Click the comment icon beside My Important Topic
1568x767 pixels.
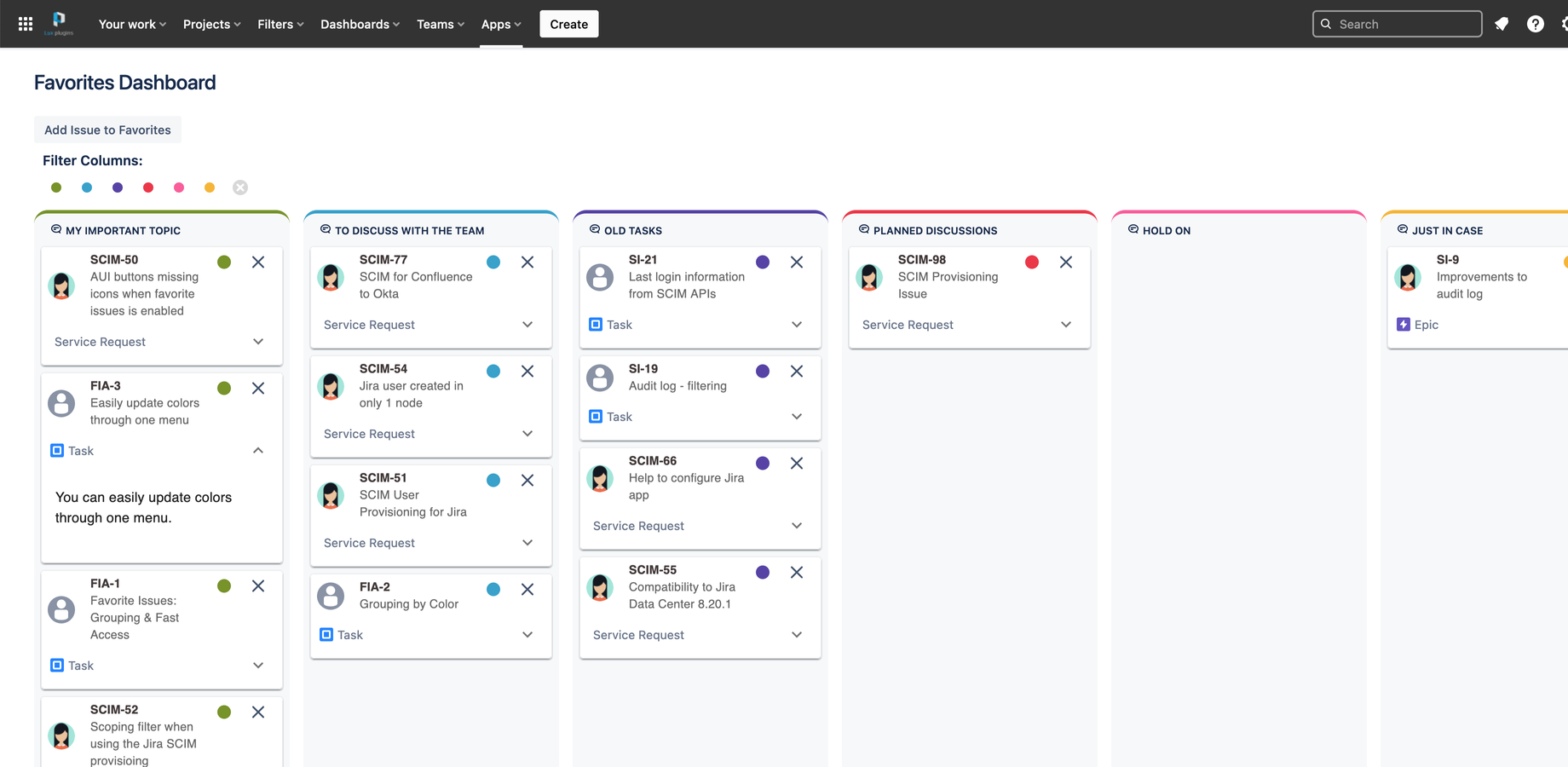56,229
